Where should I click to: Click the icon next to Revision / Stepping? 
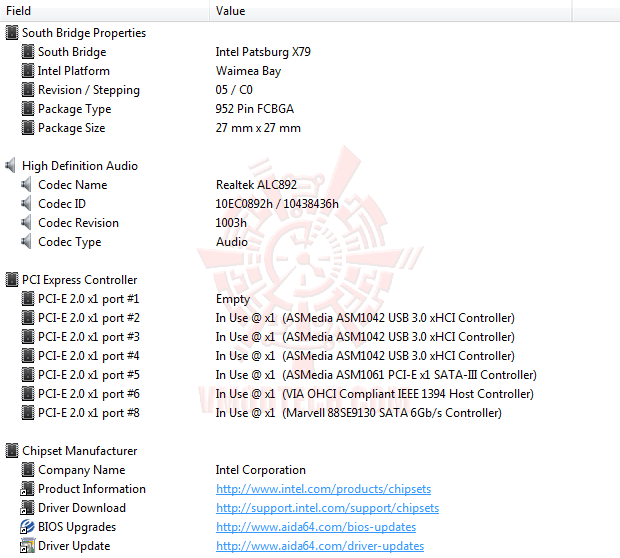point(28,90)
